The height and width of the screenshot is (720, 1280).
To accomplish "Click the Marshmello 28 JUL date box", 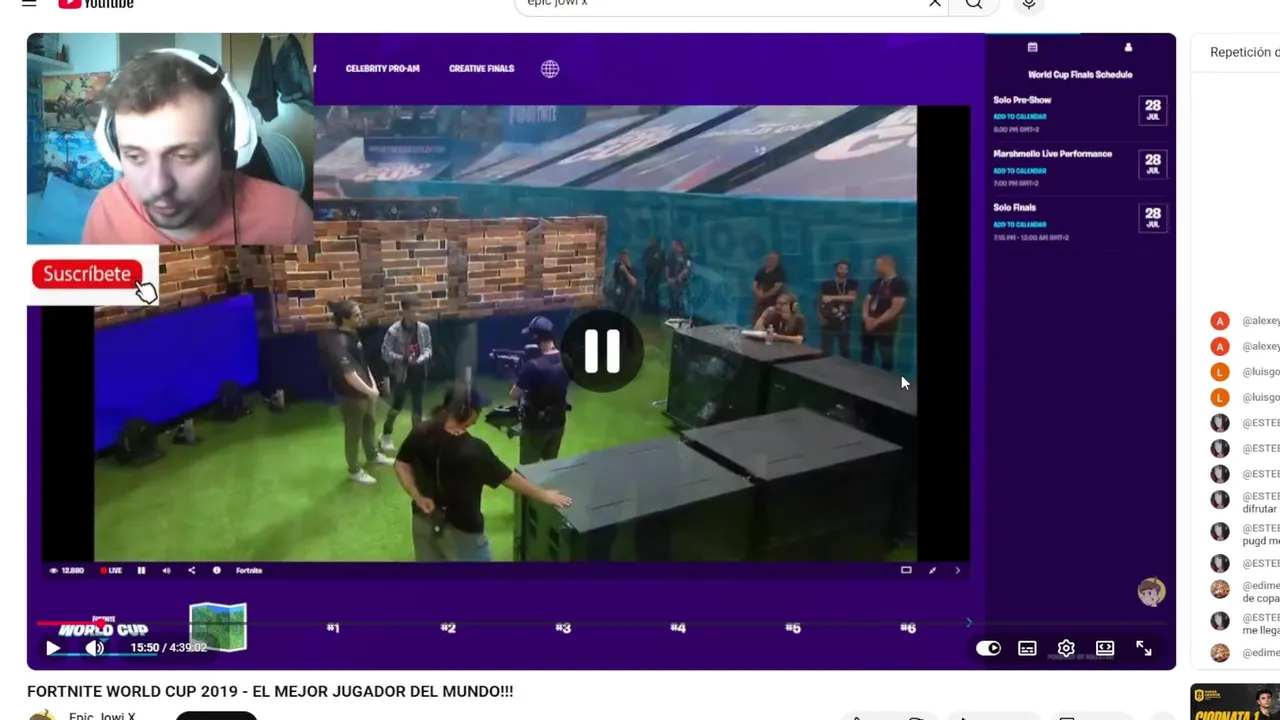I will pyautogui.click(x=1153, y=163).
